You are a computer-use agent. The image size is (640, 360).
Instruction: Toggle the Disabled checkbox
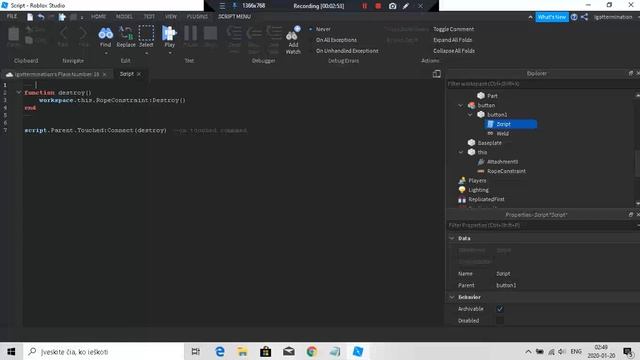[x=500, y=320]
